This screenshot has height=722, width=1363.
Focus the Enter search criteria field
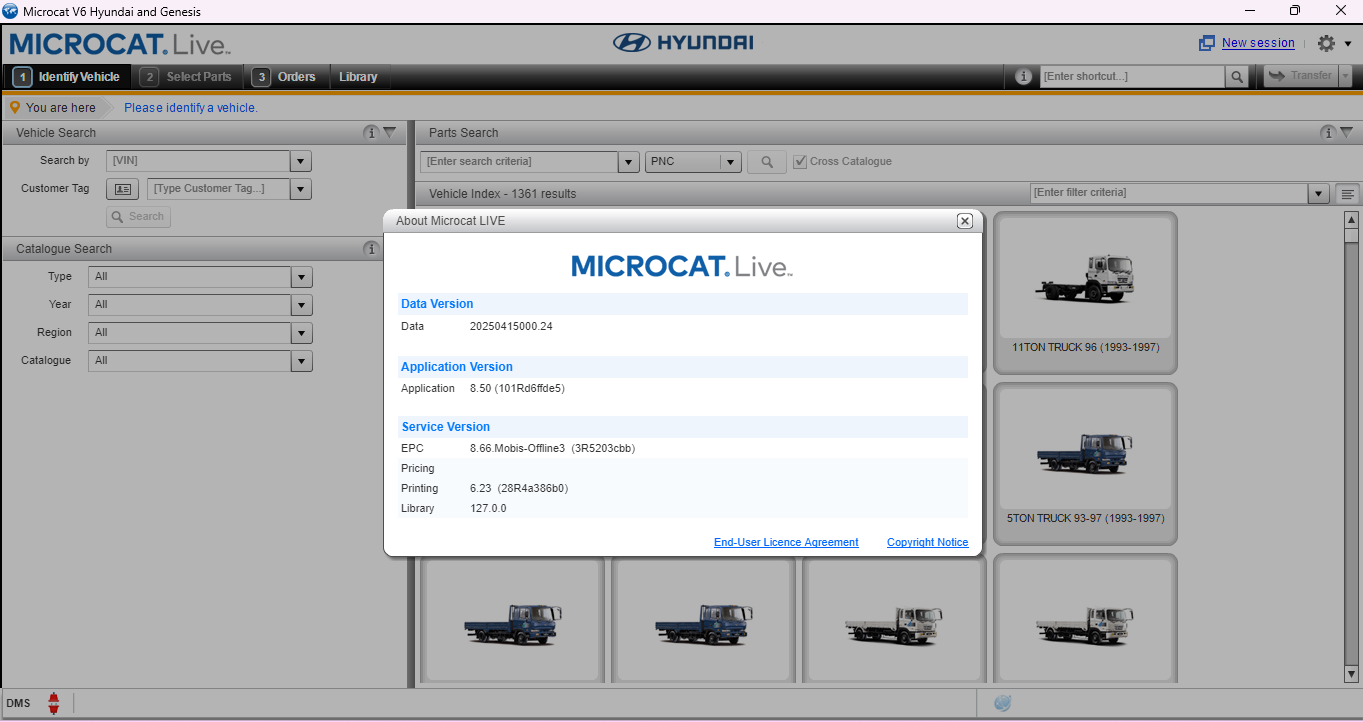point(519,162)
